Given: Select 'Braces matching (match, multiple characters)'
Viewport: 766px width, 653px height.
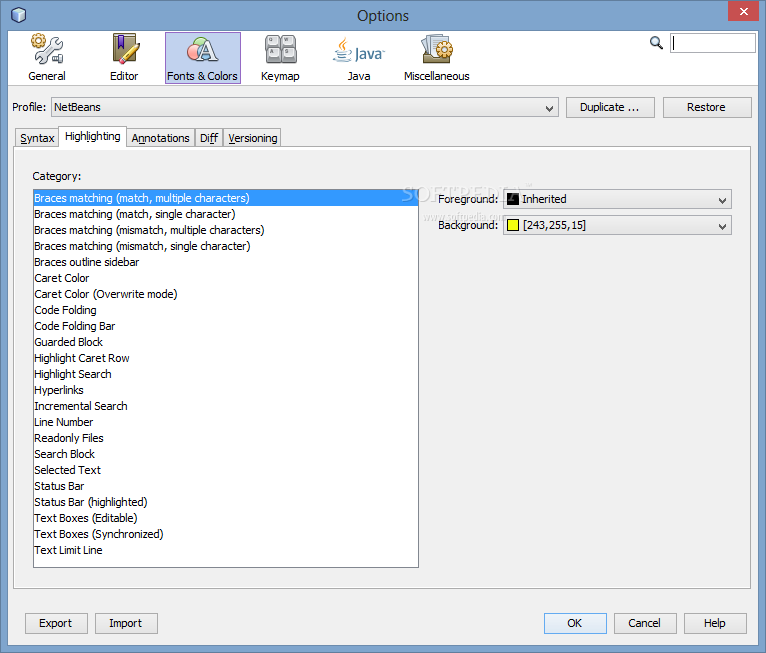Looking at the screenshot, I should click(226, 198).
